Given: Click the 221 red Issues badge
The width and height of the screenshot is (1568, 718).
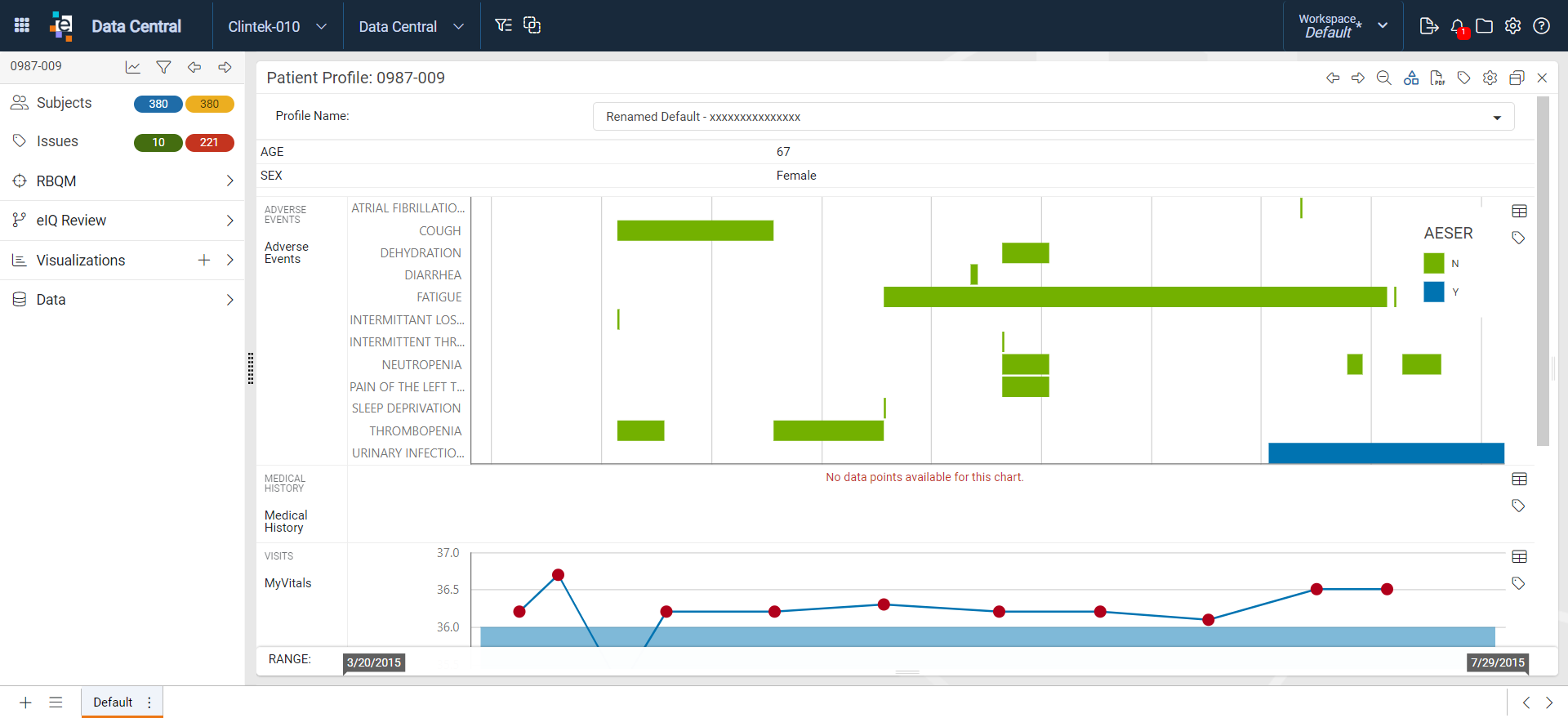Looking at the screenshot, I should point(209,142).
